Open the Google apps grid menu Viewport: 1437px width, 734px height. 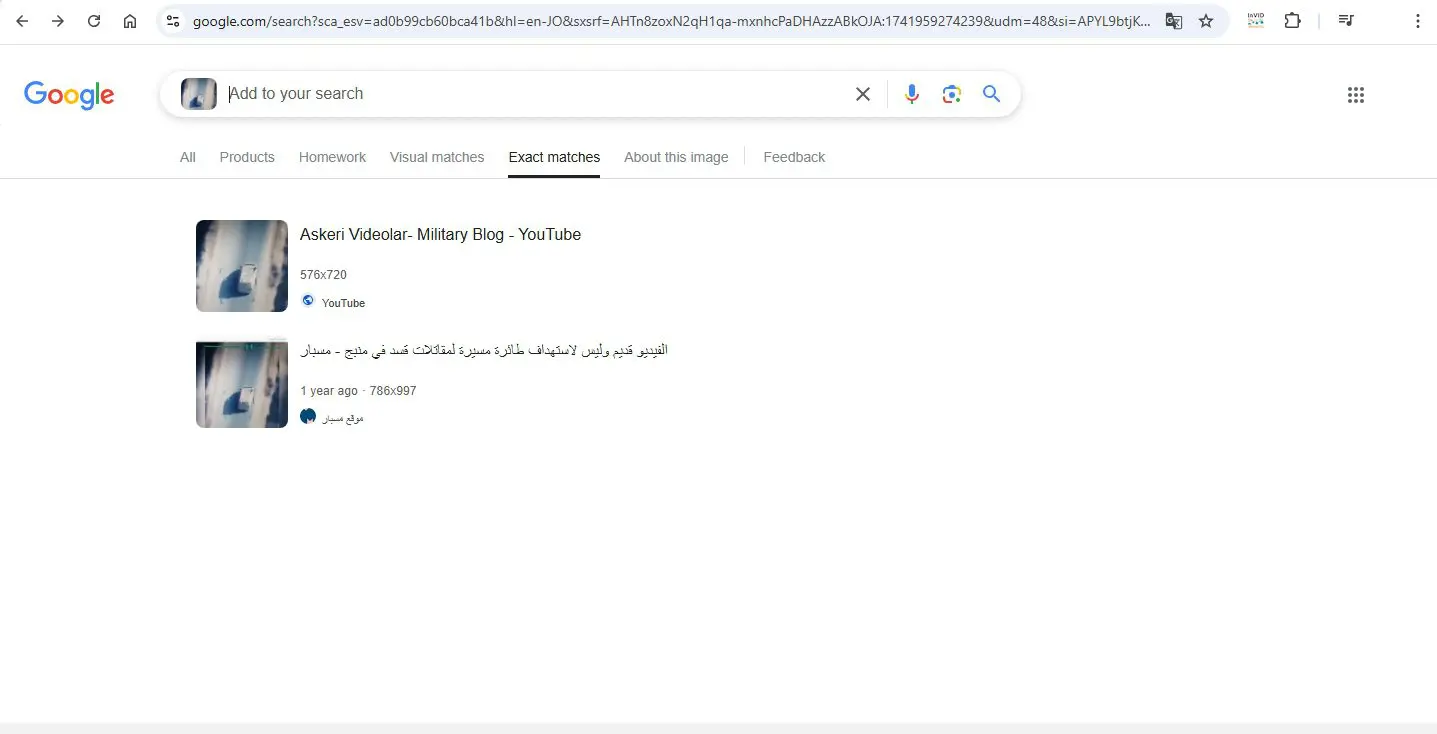click(1356, 95)
